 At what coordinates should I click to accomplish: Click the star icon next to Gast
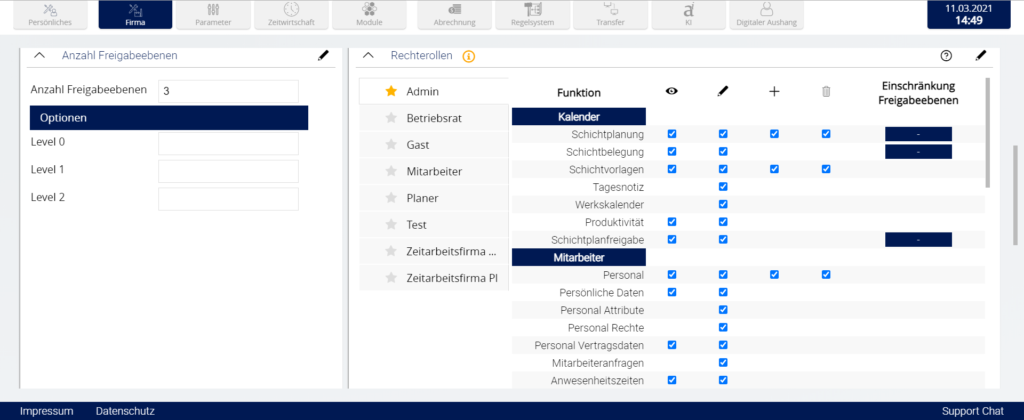[x=391, y=145]
